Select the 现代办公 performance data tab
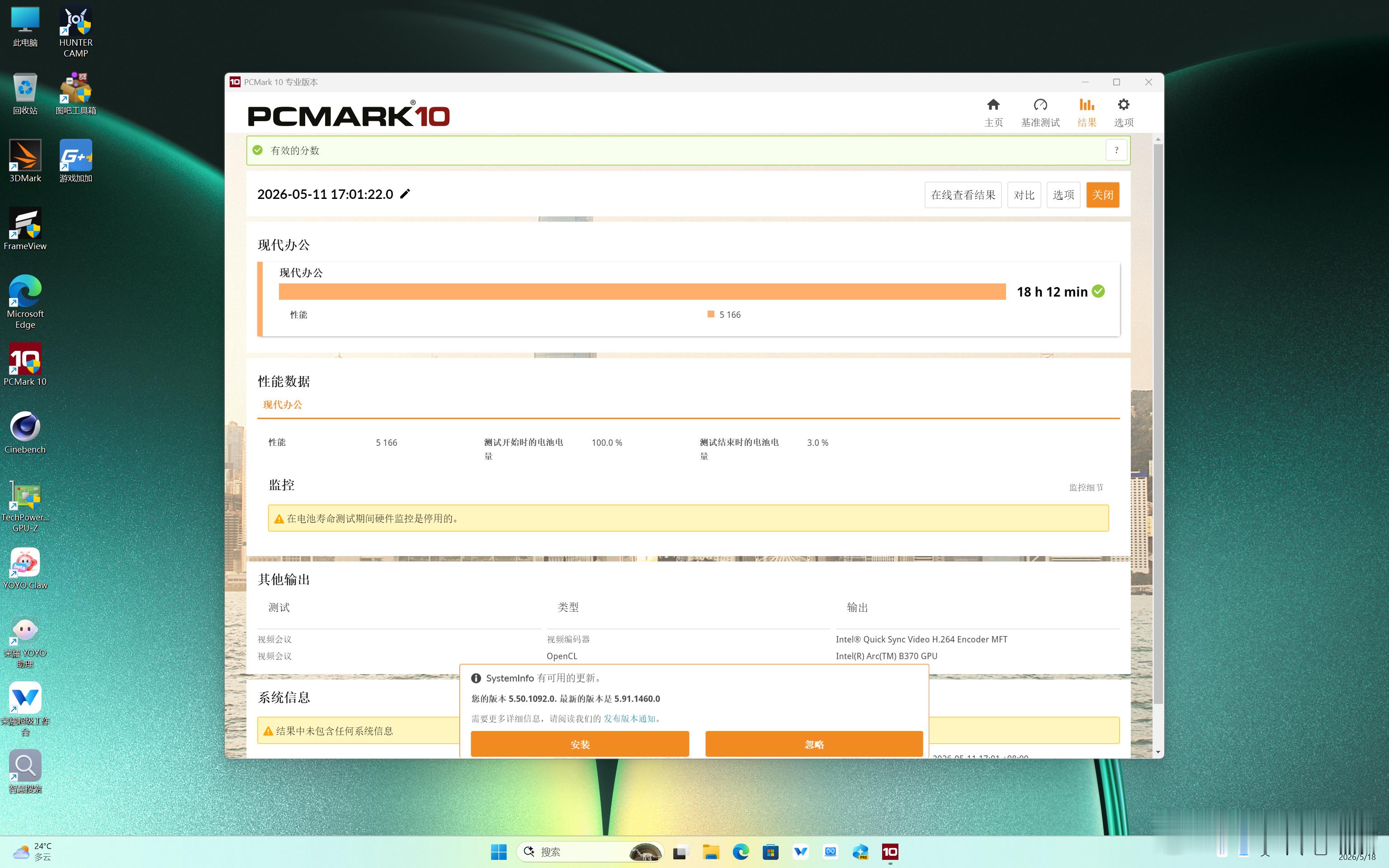Viewport: 1389px width, 868px height. (283, 405)
